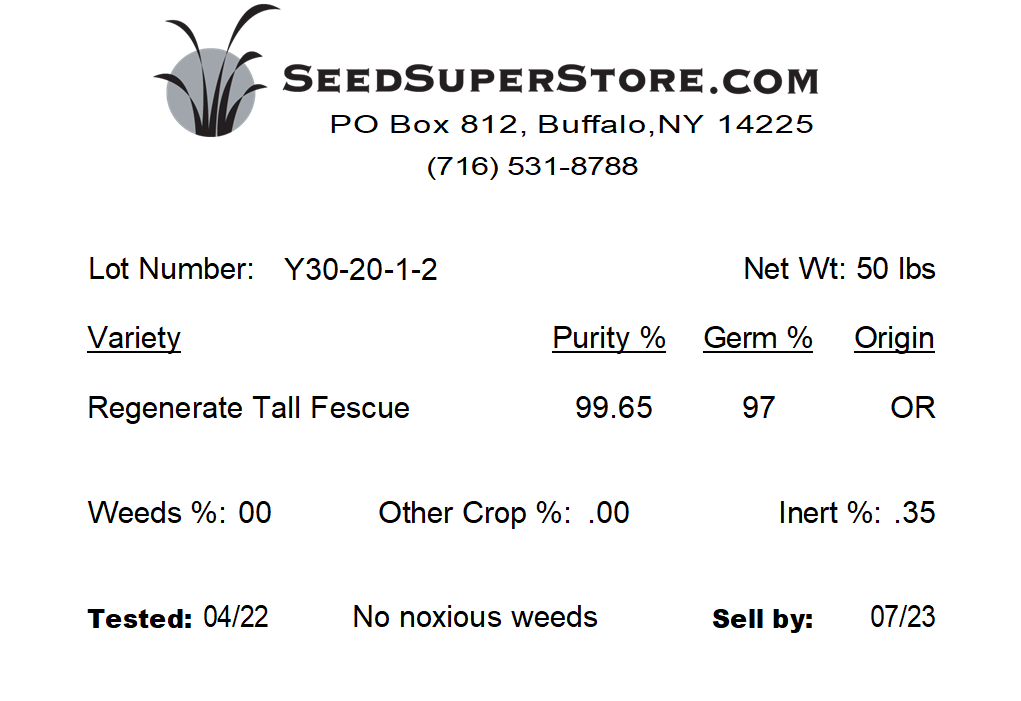Select Regenerate Tall Fescue variety name
This screenshot has height=701, width=1021.
pos(249,408)
